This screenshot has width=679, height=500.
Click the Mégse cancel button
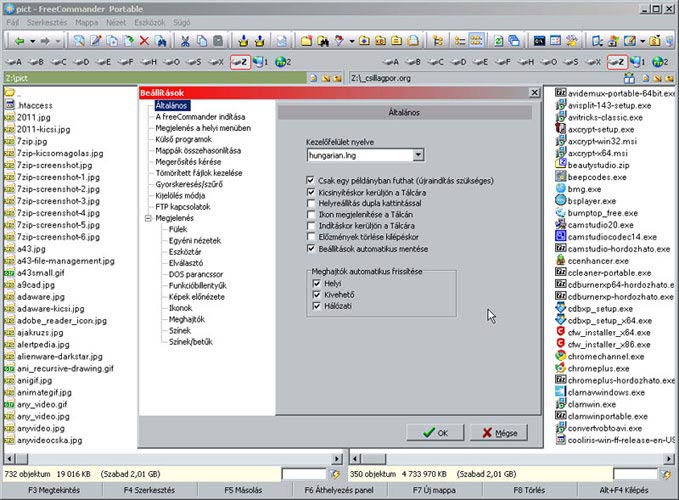[500, 433]
